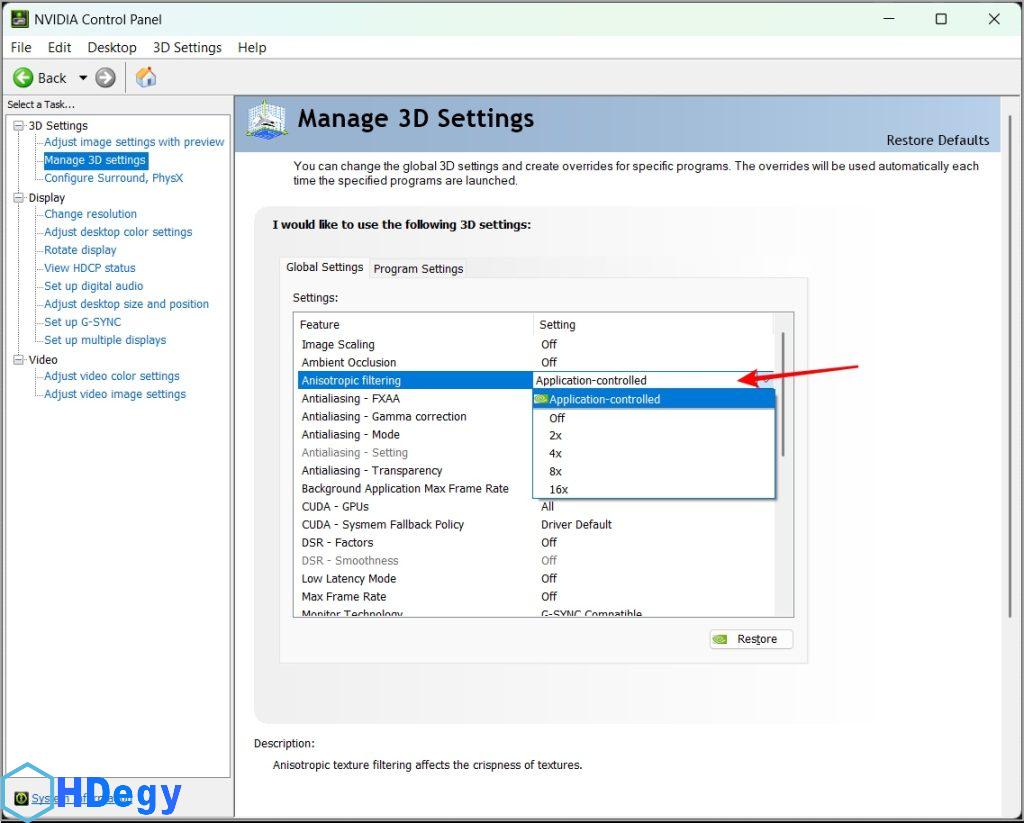Switch to the Program Settings tab
The width and height of the screenshot is (1024, 823).
coord(418,269)
